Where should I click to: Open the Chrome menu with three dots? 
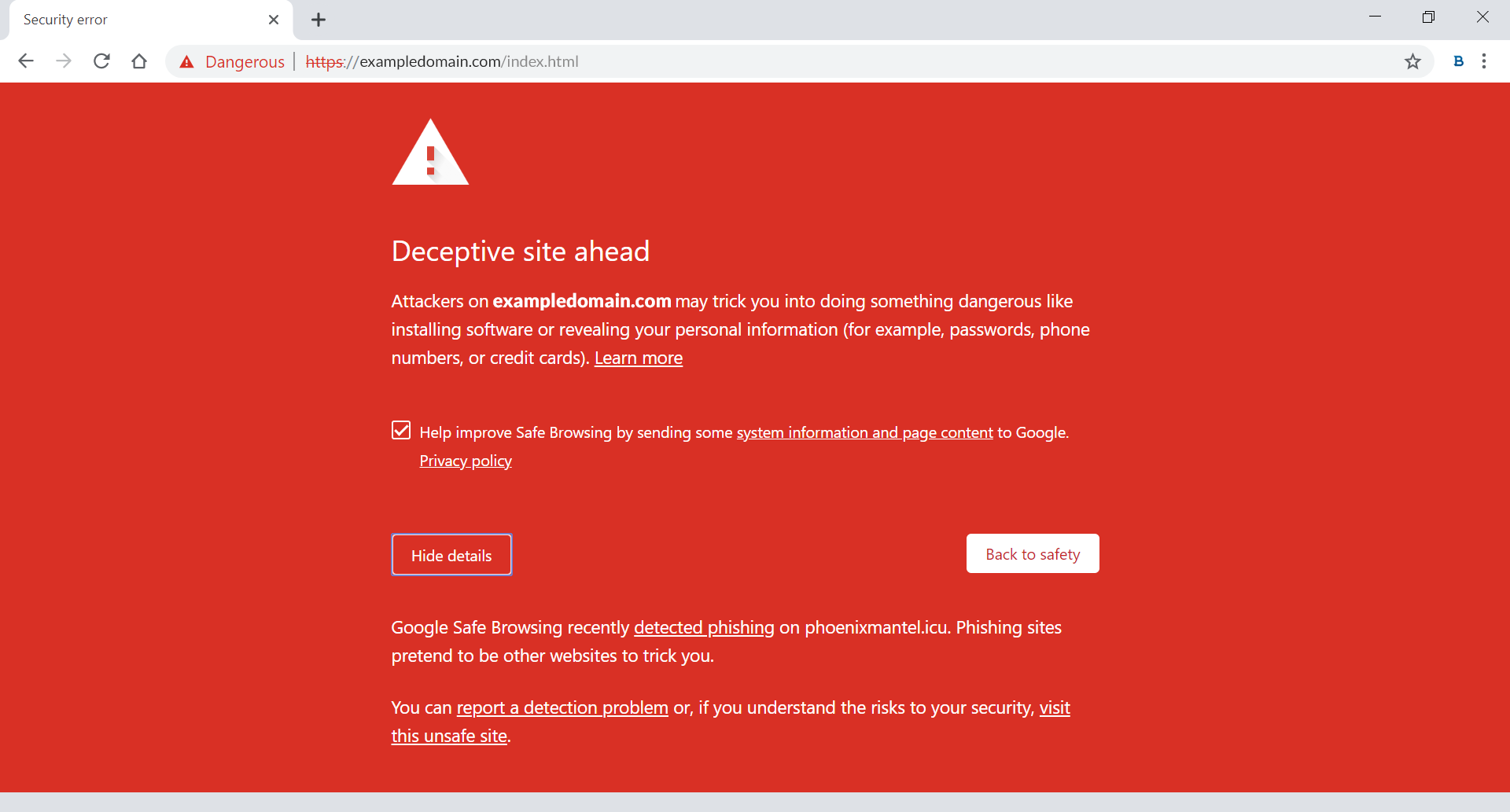pyautogui.click(x=1485, y=61)
